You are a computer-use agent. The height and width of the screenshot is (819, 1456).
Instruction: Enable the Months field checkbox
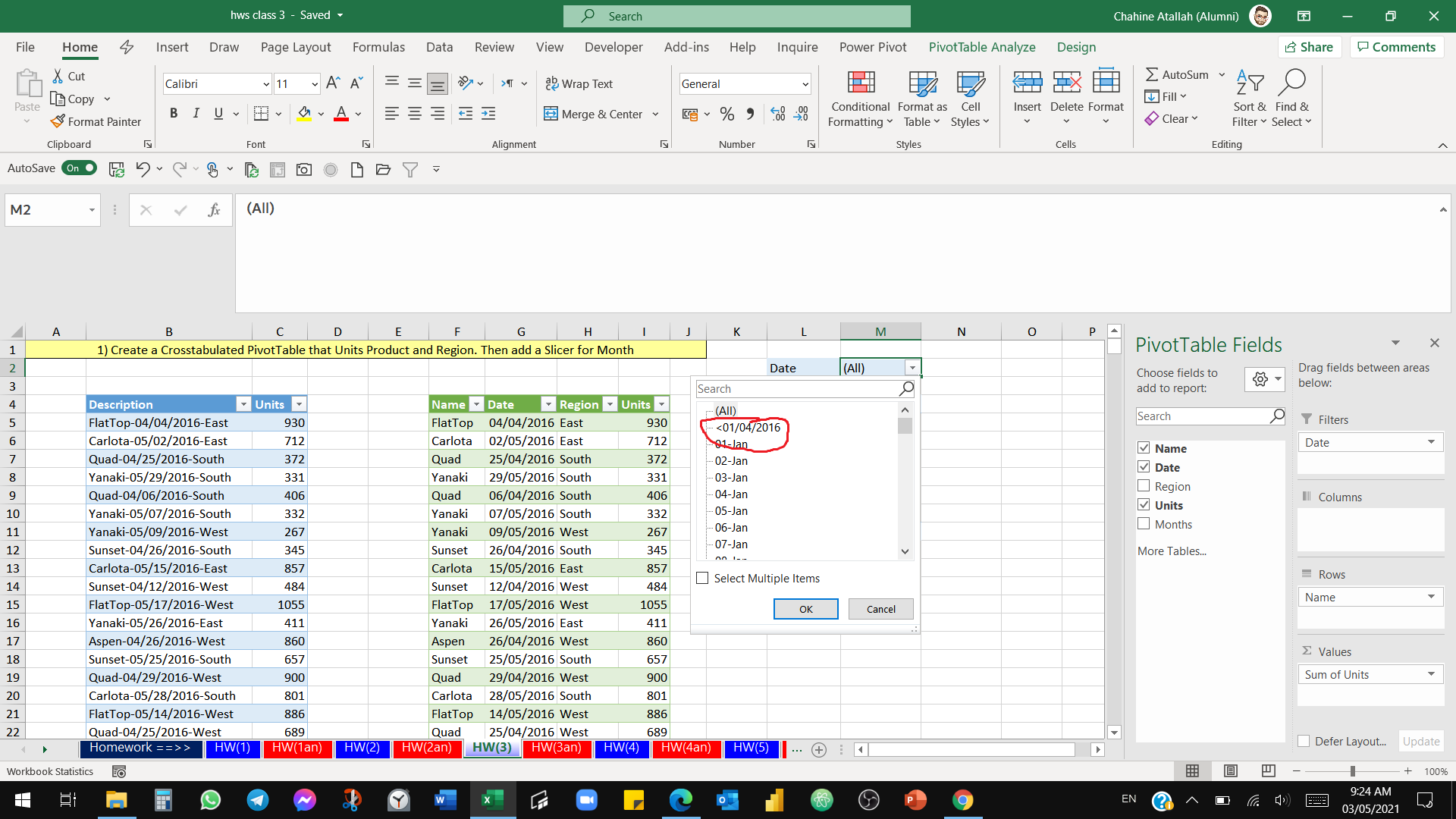point(1144,523)
